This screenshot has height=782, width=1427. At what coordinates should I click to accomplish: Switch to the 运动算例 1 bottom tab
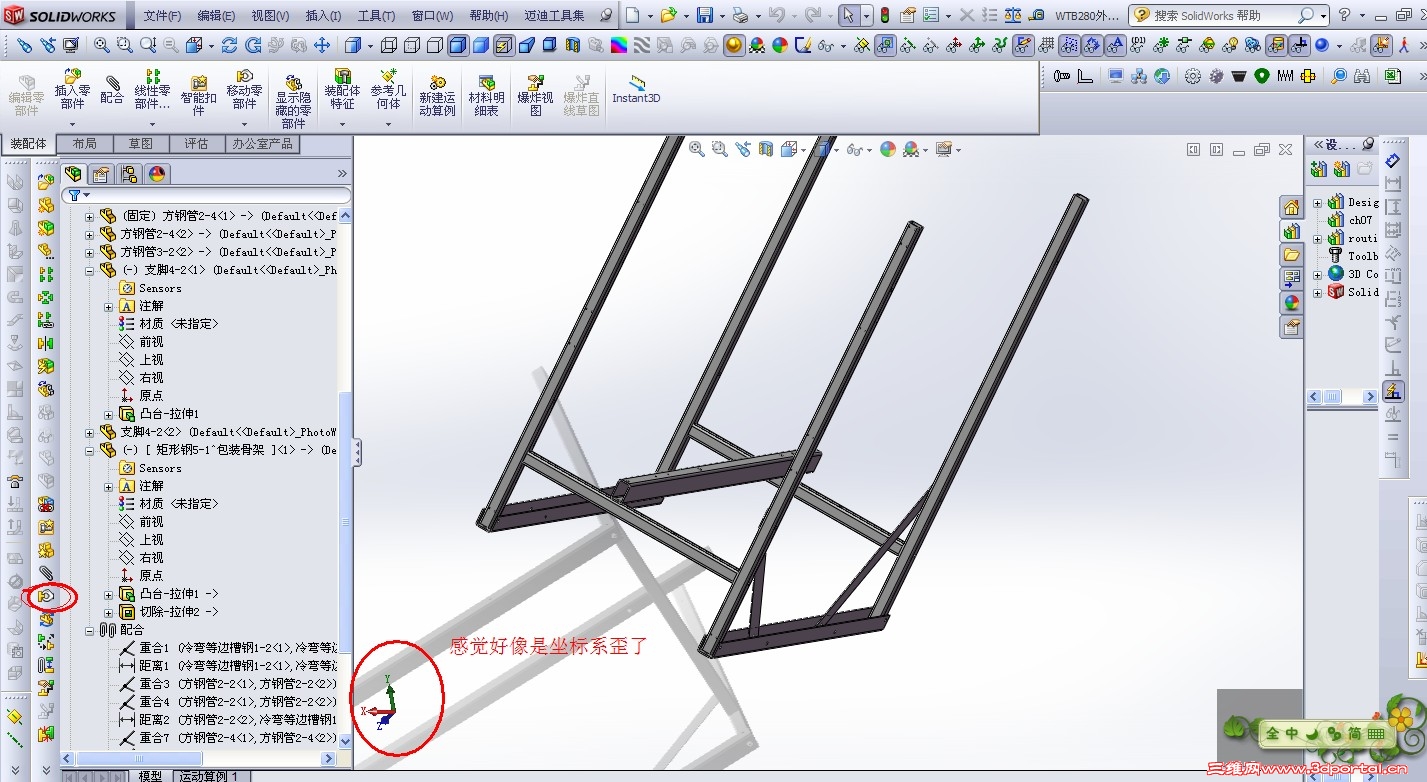(208, 776)
